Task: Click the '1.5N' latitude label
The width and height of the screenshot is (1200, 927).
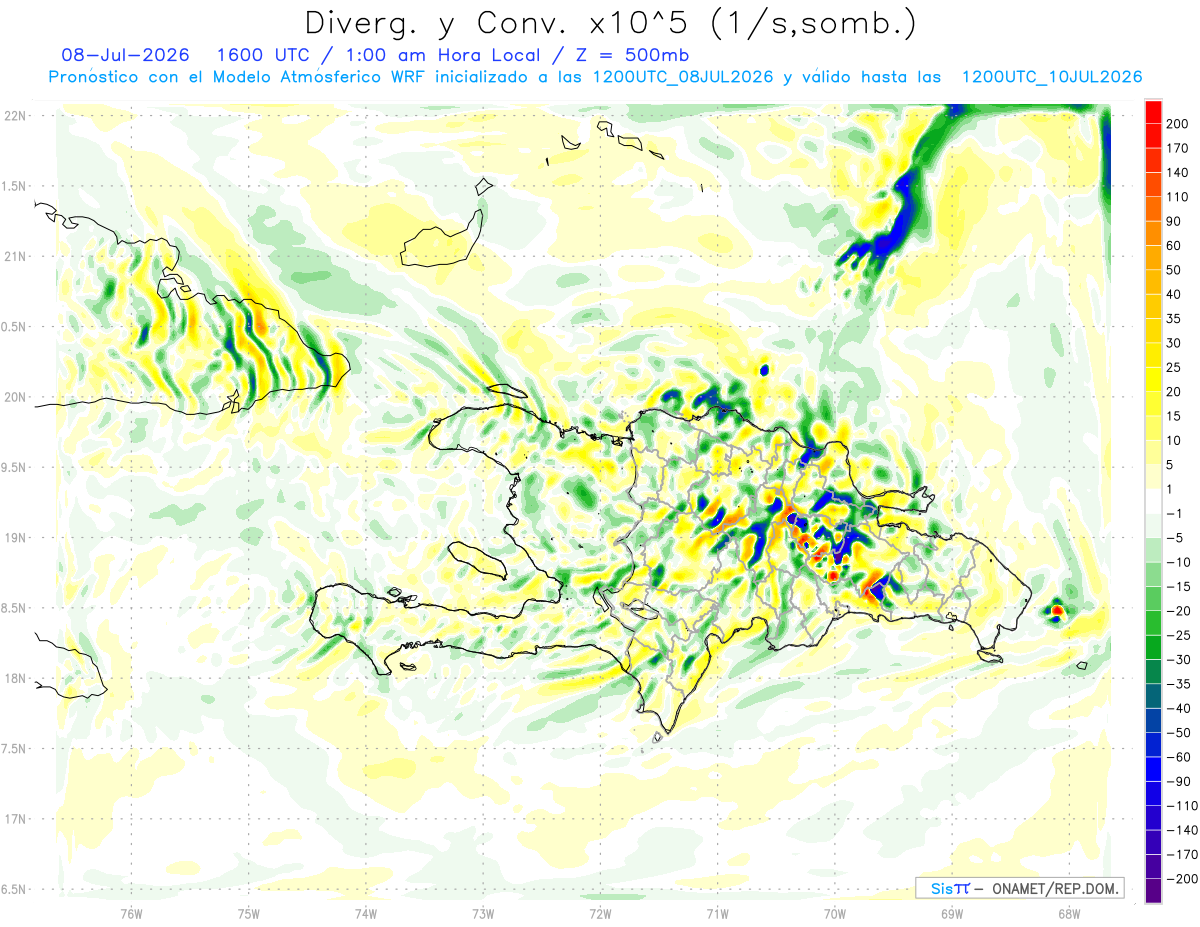Action: 13,186
